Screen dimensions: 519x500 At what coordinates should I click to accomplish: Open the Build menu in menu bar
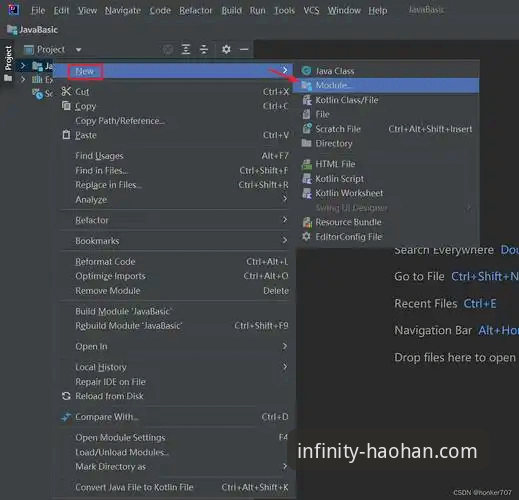tap(231, 11)
